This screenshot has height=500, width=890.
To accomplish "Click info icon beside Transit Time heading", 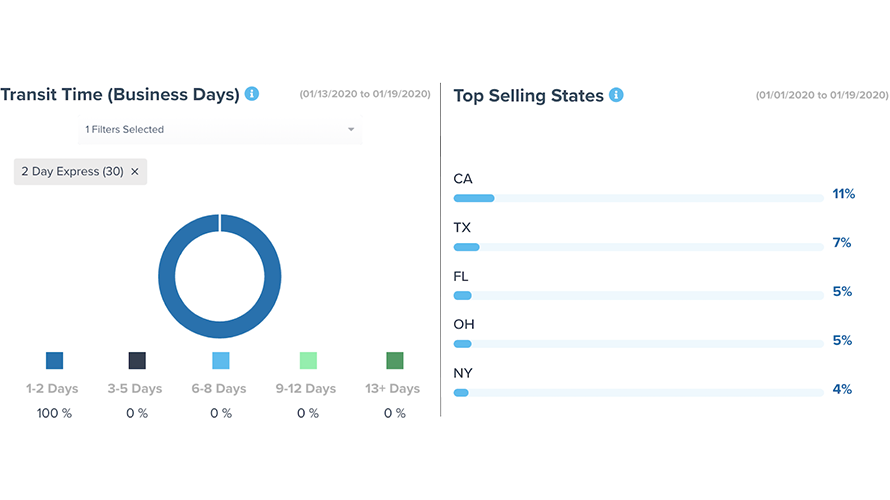I will coord(252,94).
